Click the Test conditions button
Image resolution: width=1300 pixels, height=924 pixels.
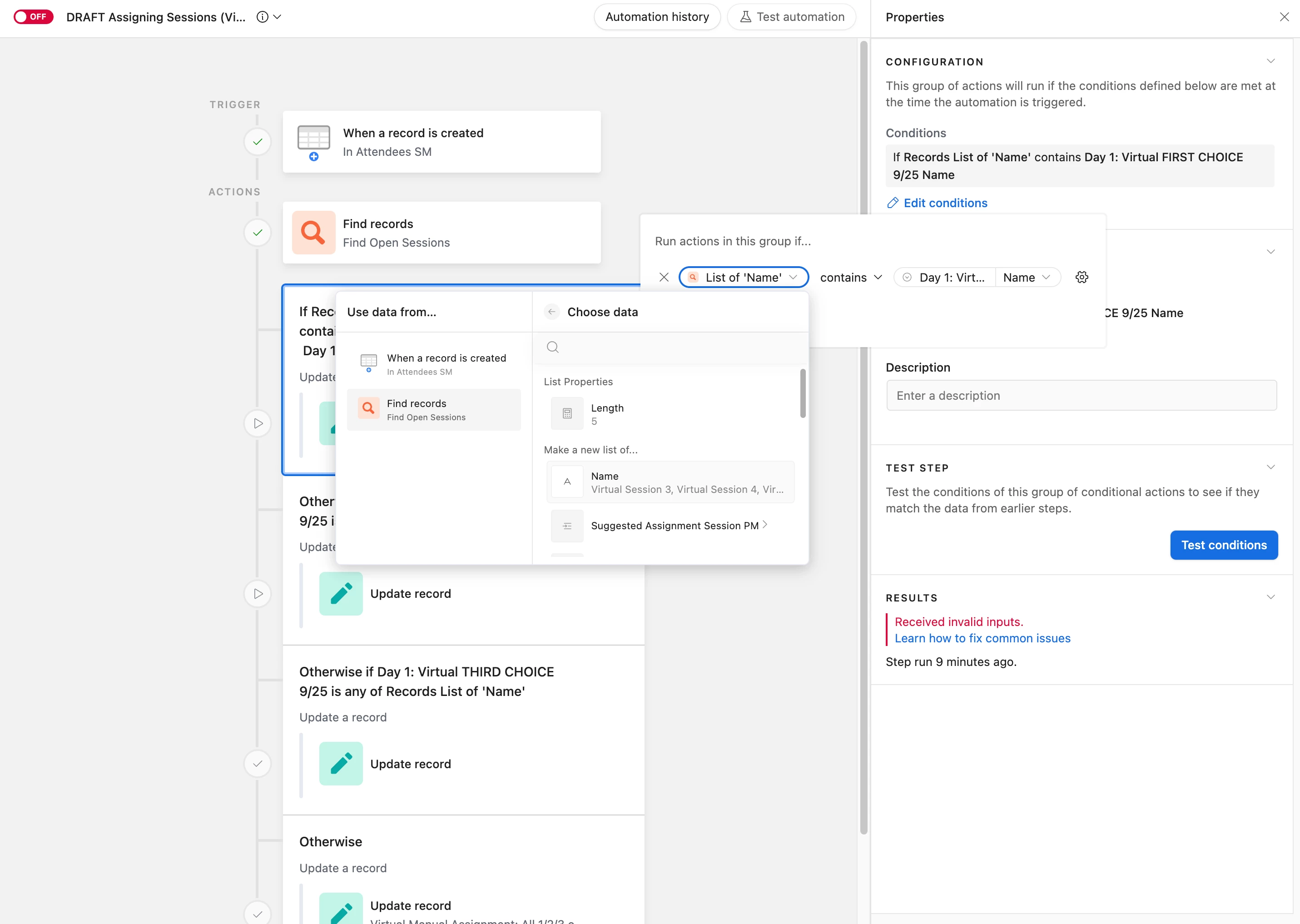1223,545
